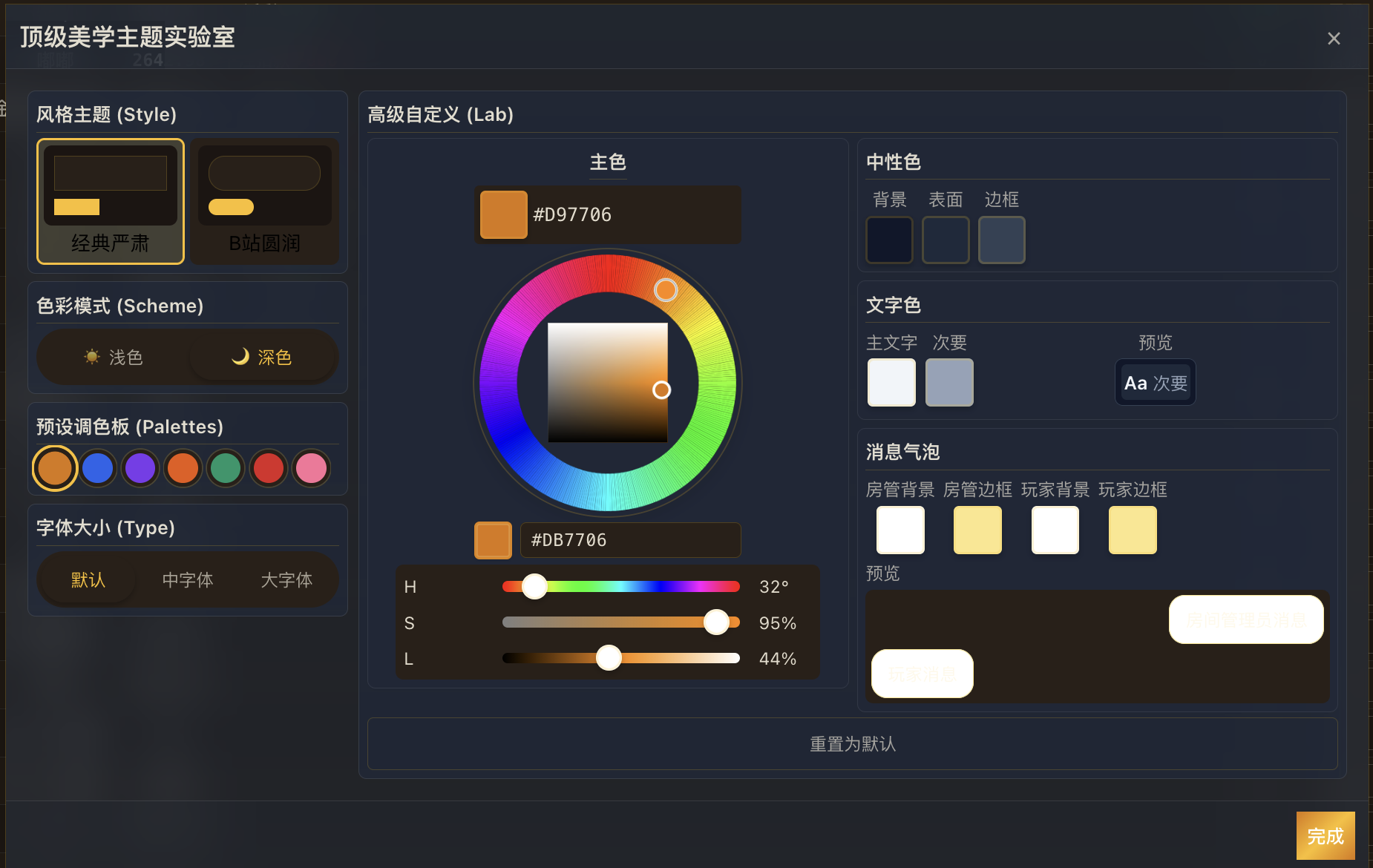Select the B站圆润 style theme card
This screenshot has width=1373, height=868.
(265, 201)
